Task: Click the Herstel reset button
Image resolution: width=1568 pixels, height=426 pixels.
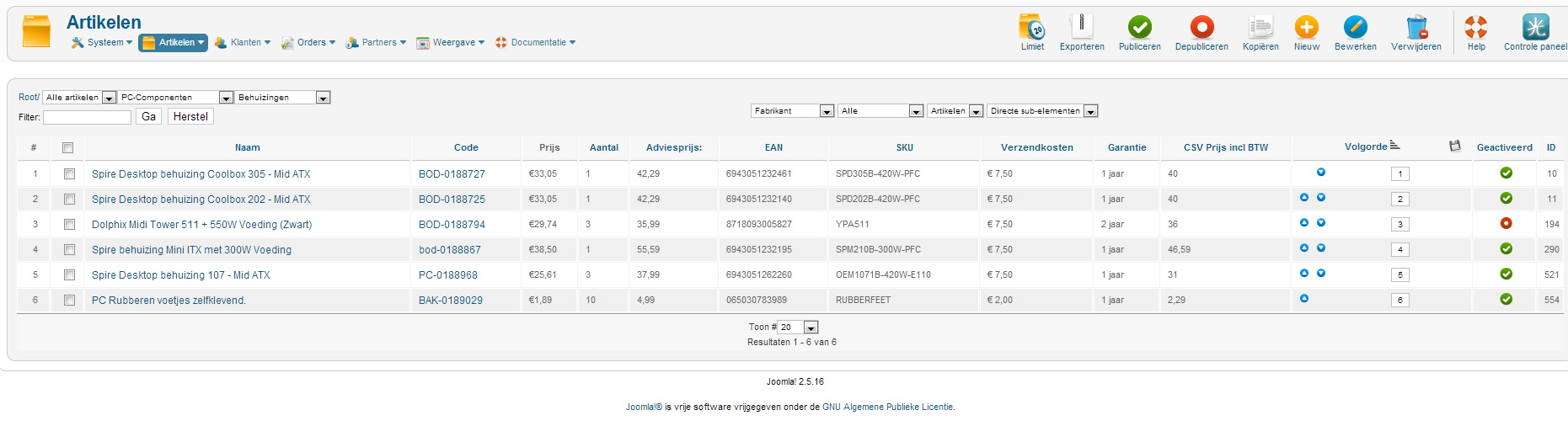Action: 190,117
